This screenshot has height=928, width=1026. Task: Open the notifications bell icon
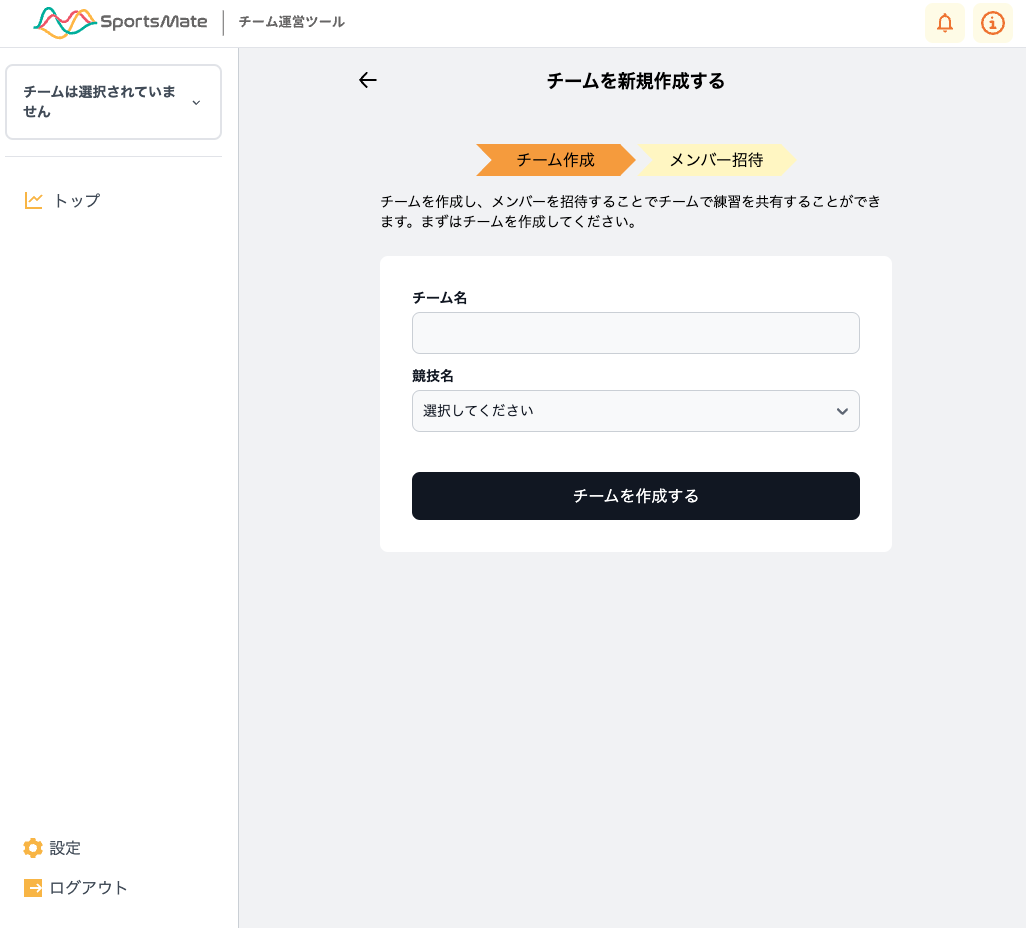(x=944, y=23)
